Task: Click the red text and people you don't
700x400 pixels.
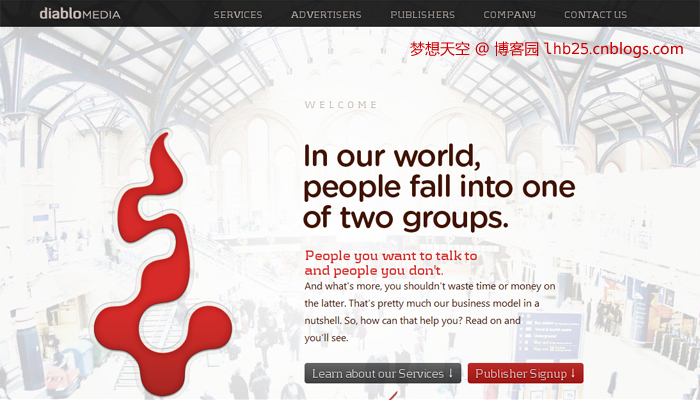Action: (374, 271)
